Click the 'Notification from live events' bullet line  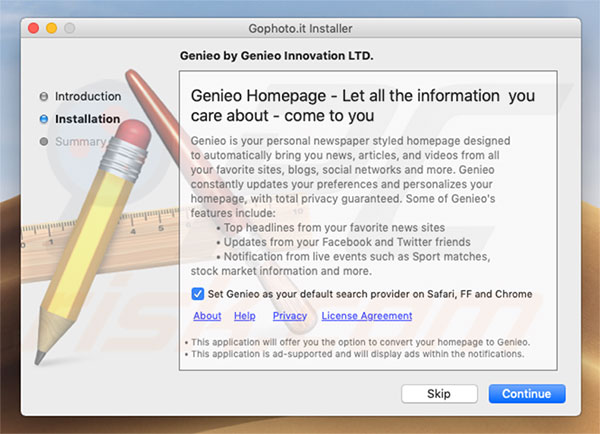pos(354,256)
